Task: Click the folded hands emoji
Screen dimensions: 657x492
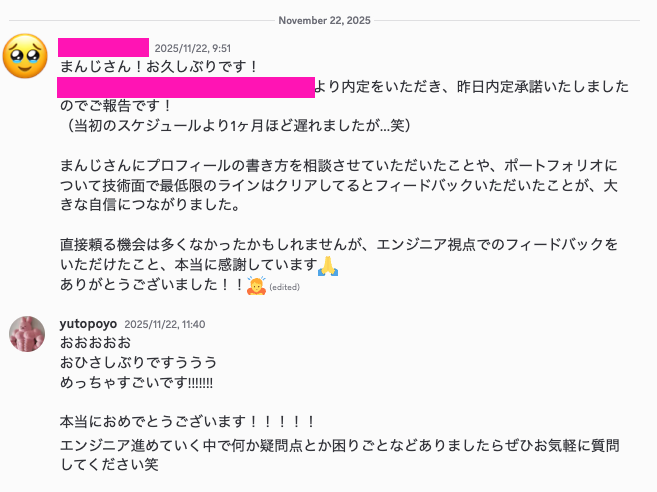Action: tap(328, 265)
